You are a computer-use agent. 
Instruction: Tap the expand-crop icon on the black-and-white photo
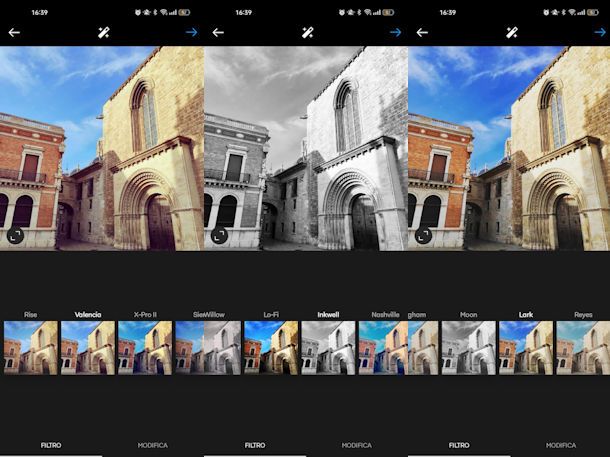tap(219, 236)
